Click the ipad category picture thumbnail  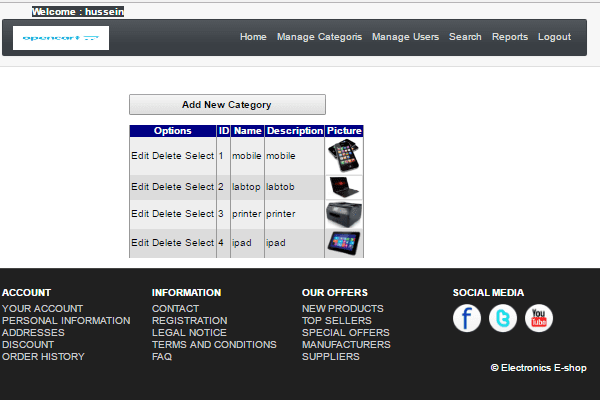(x=344, y=243)
